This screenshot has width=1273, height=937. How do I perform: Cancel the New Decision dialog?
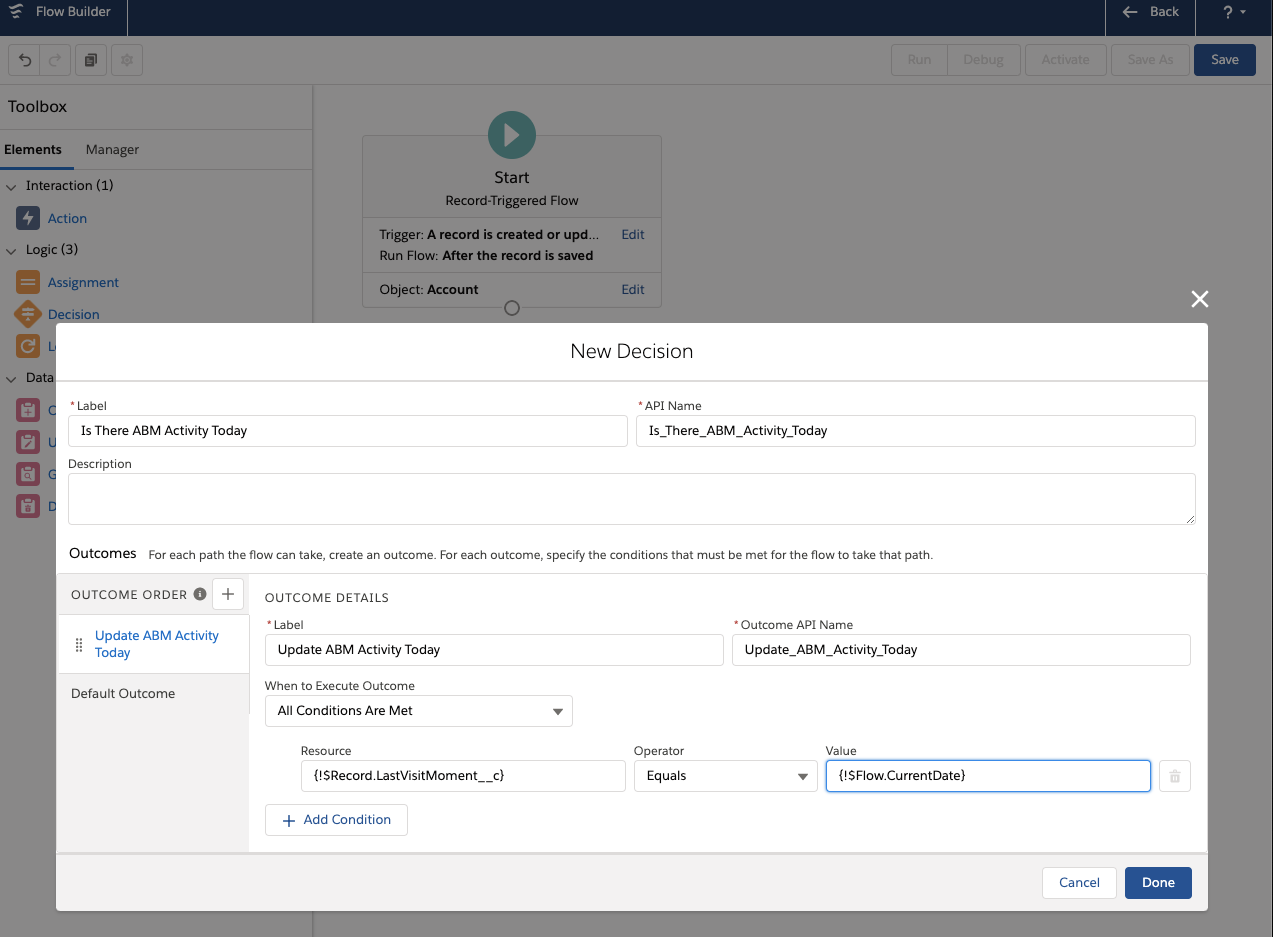[x=1079, y=883]
